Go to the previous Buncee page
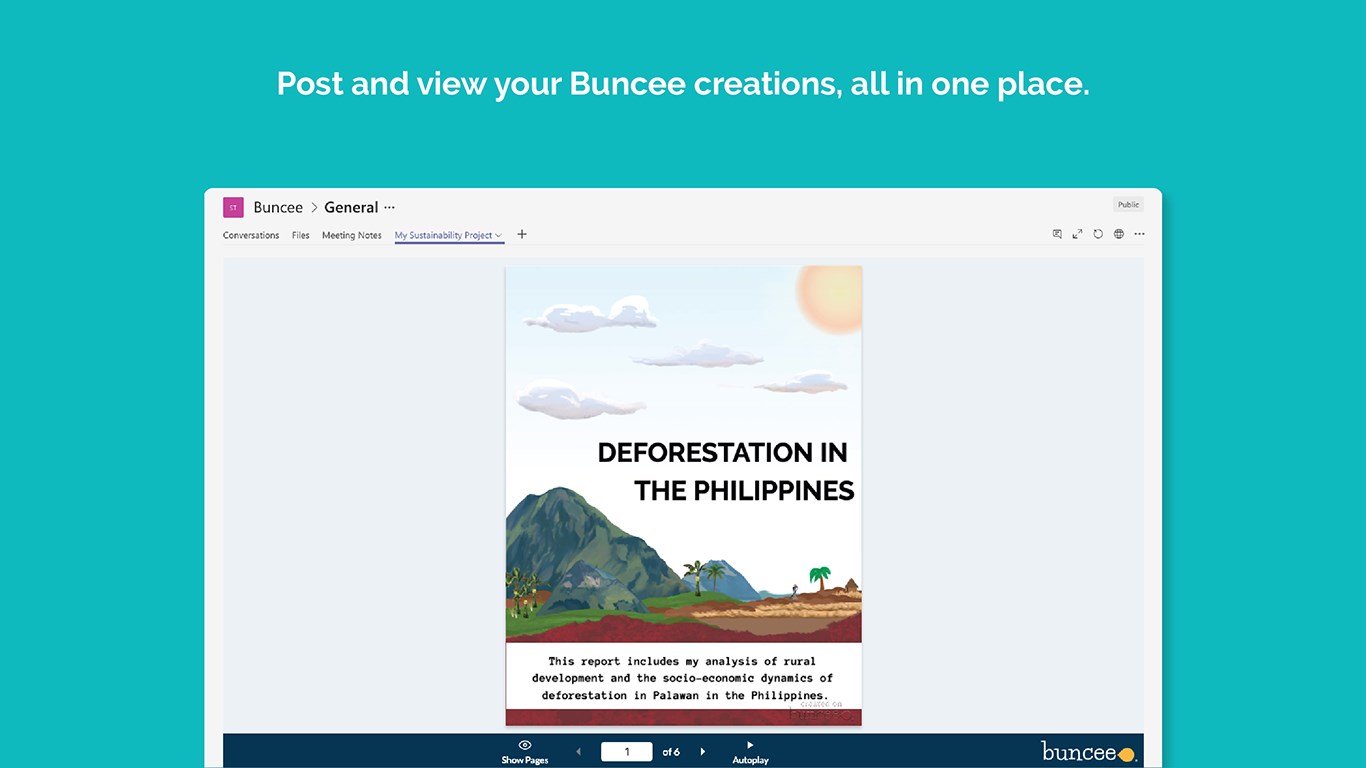This screenshot has height=768, width=1366. point(578,751)
